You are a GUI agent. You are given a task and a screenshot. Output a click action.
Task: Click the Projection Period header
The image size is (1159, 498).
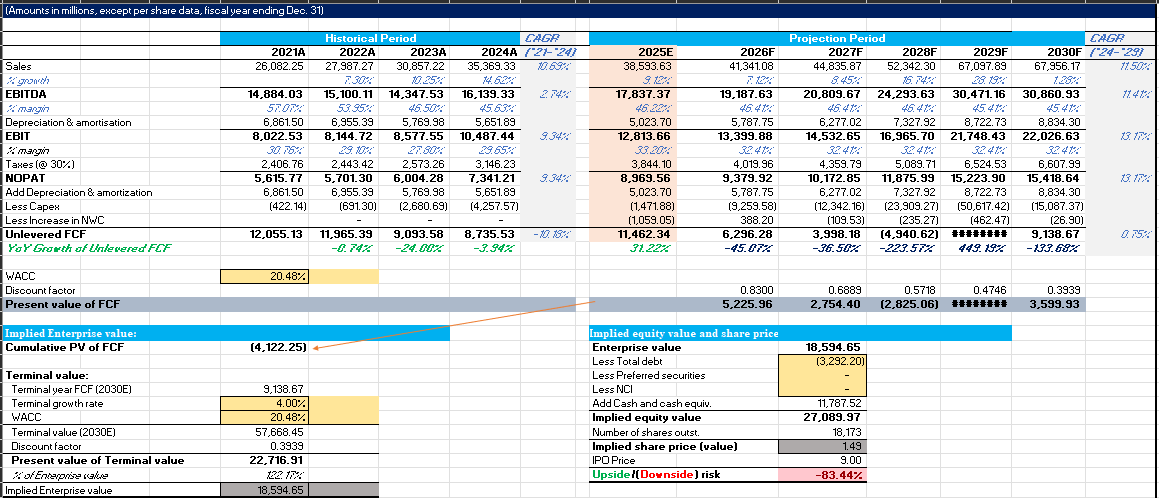pyautogui.click(x=836, y=37)
